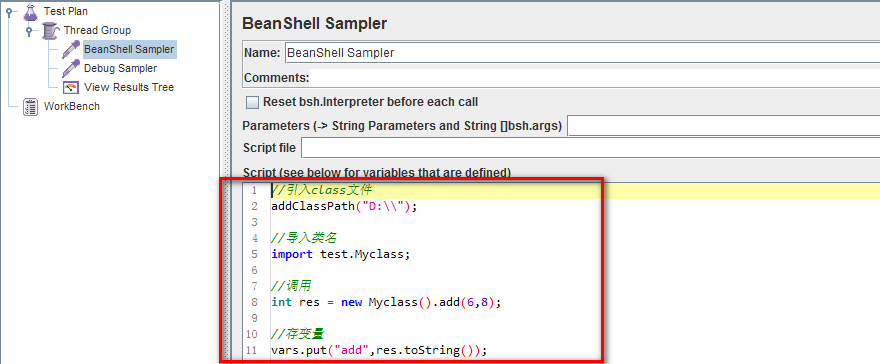This screenshot has height=364, width=880.
Task: Click the split pane divider handle
Action: coord(225,182)
